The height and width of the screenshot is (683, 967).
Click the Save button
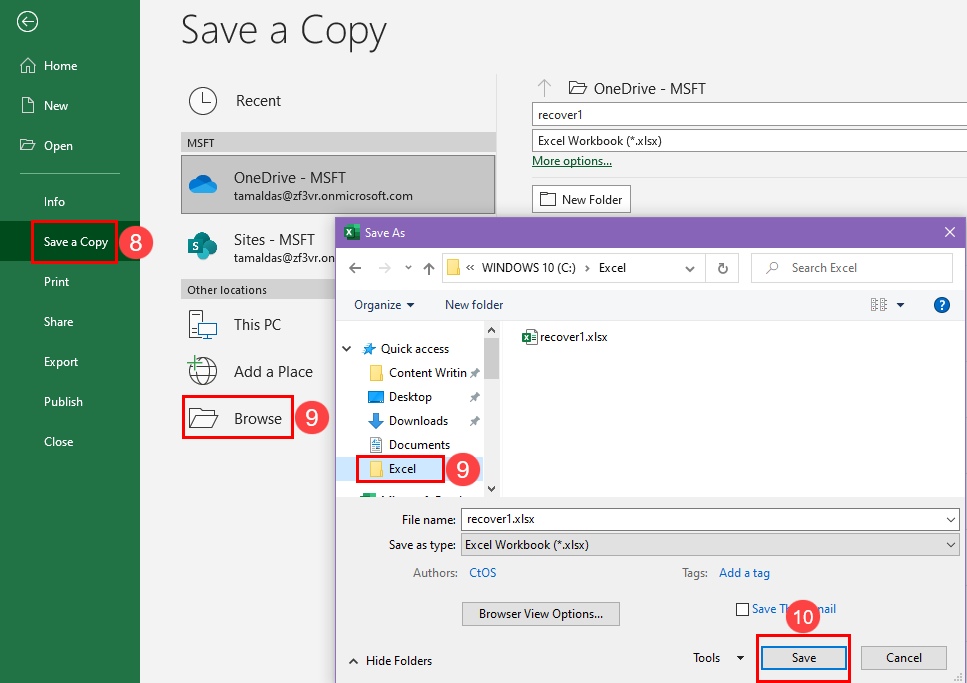804,658
